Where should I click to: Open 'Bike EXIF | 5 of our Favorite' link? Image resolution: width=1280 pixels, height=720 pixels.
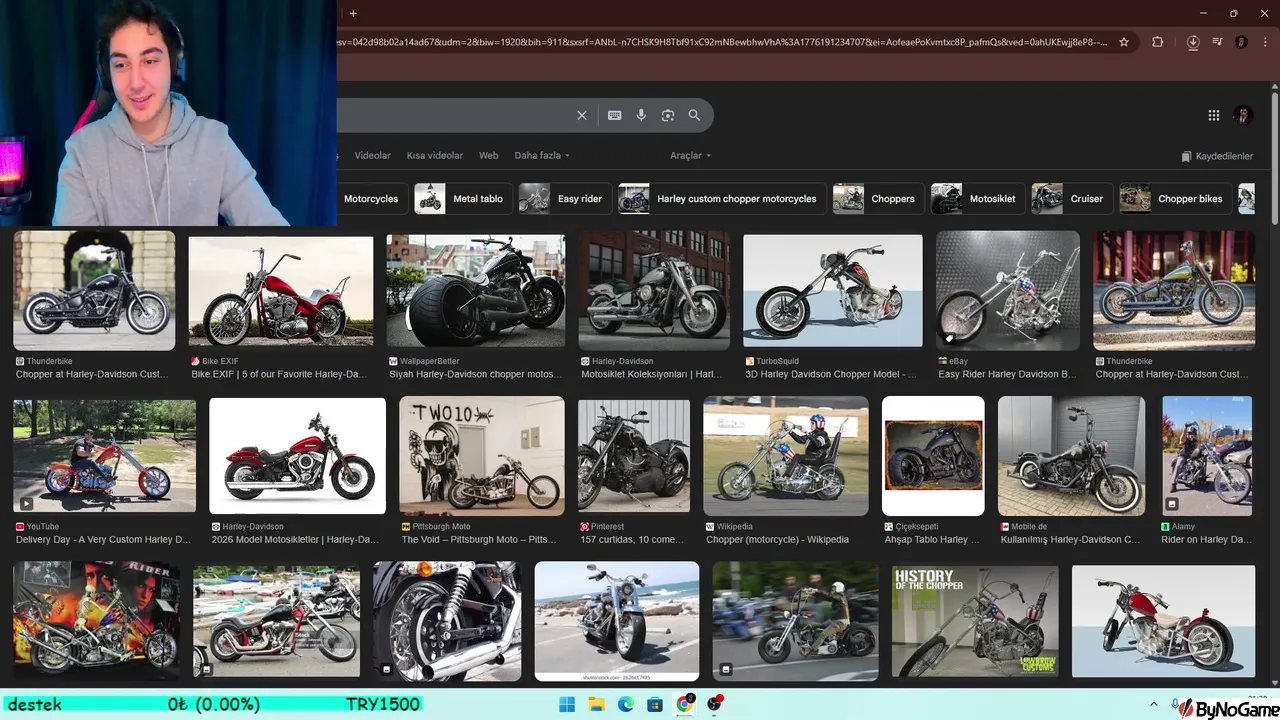coord(279,374)
